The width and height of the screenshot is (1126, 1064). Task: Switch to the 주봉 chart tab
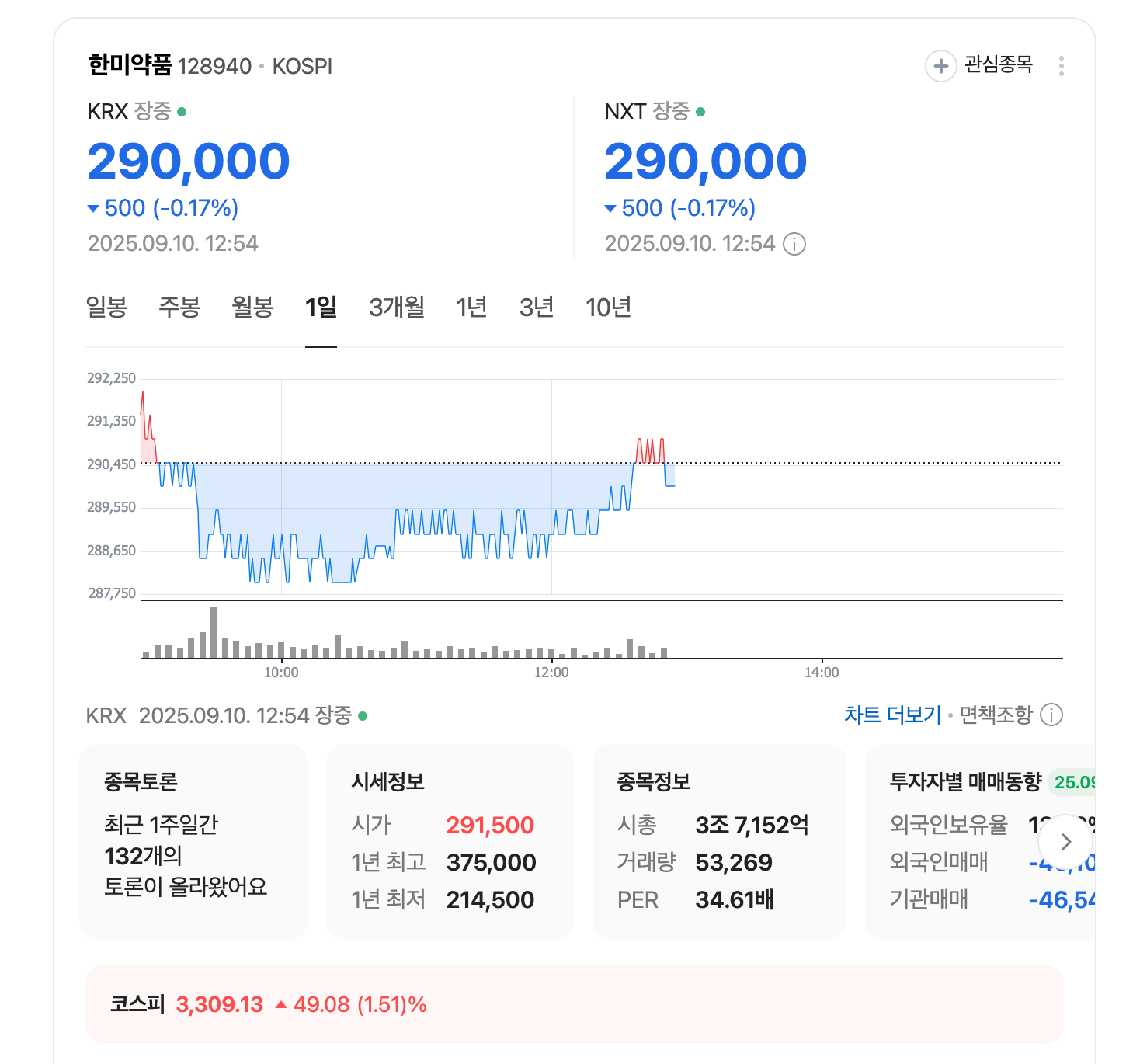(179, 308)
